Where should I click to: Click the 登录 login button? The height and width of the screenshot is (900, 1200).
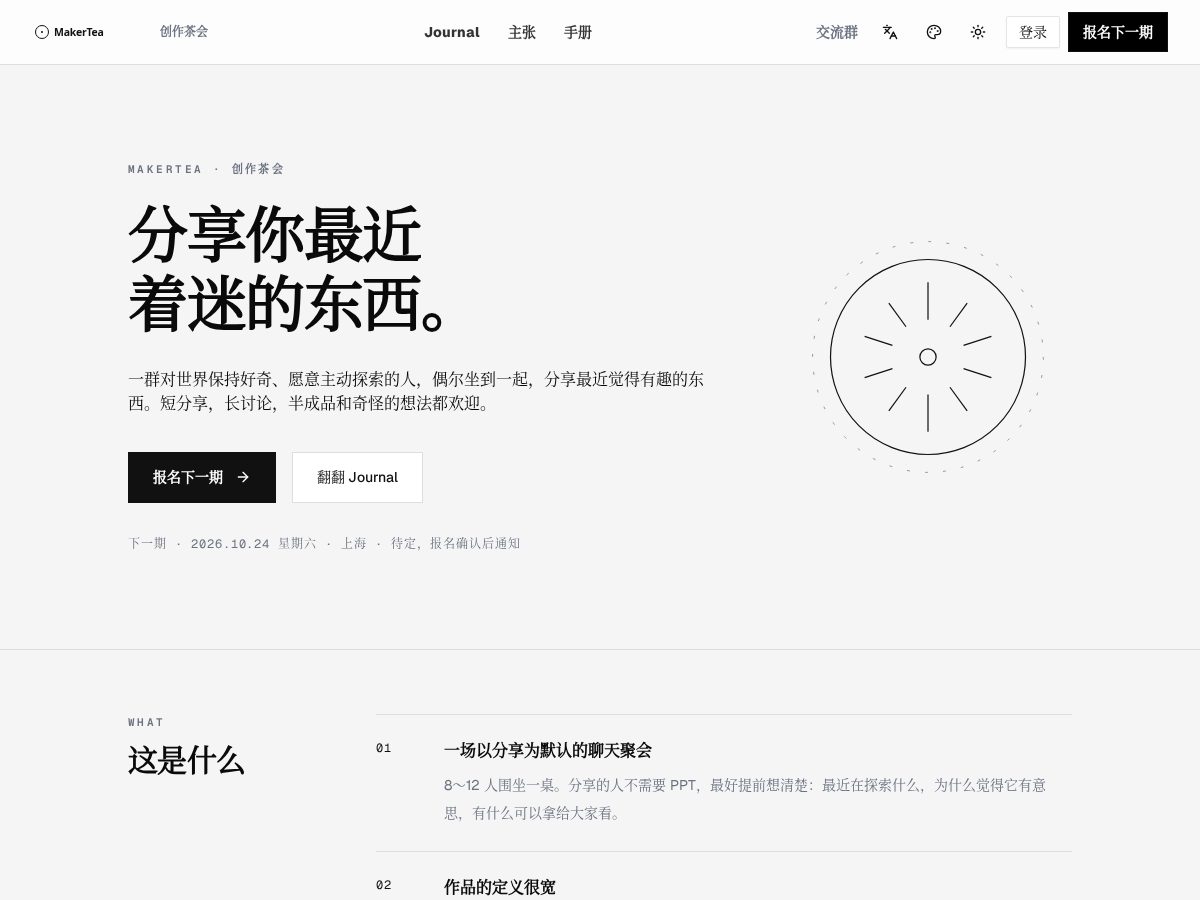(1033, 32)
